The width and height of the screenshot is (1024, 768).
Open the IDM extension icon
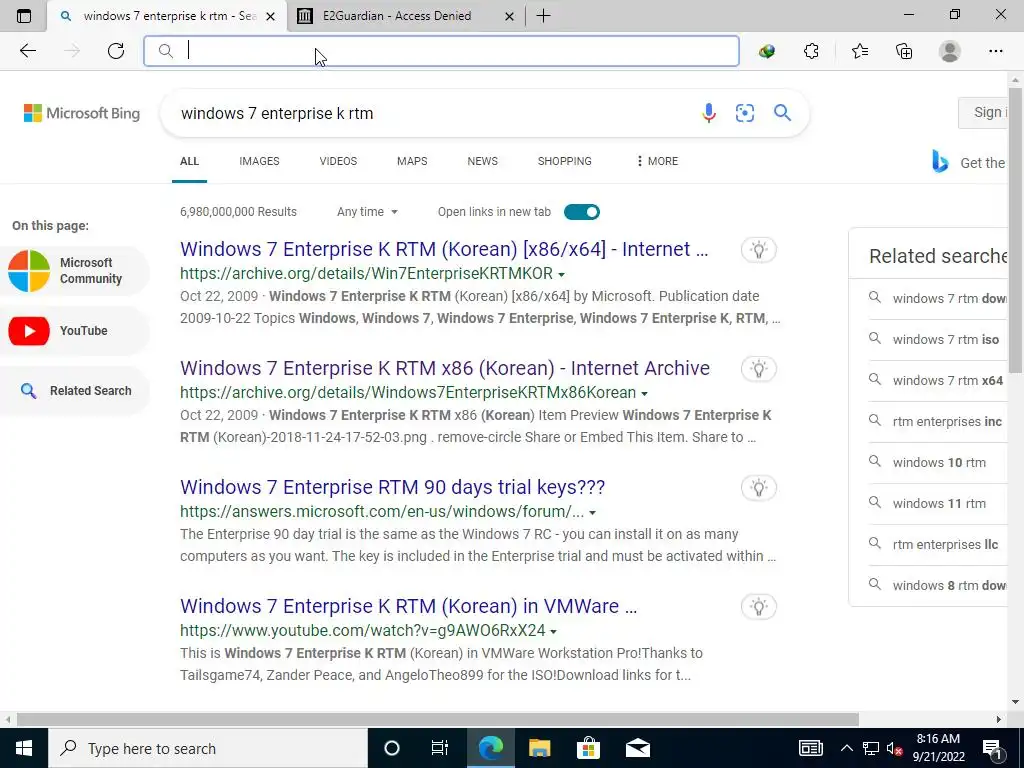coord(767,51)
